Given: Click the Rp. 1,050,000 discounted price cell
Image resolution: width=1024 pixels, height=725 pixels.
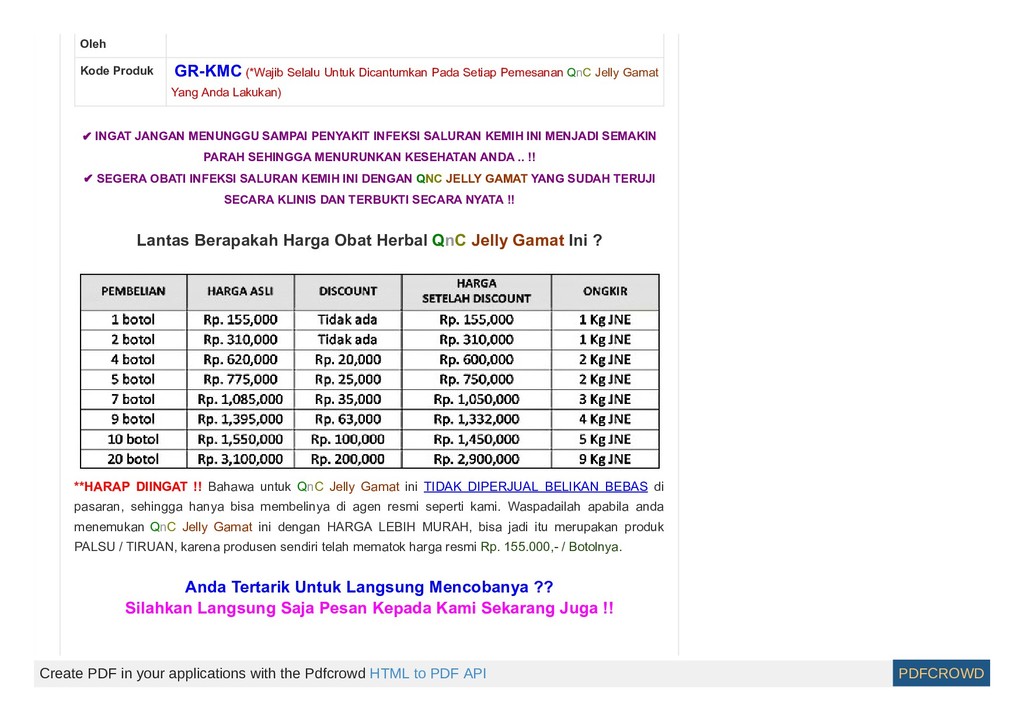Looking at the screenshot, I should 476,400.
